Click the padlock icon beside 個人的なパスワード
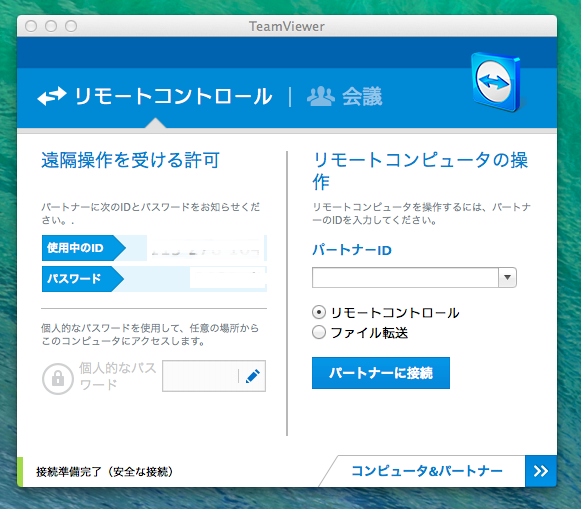 [x=58, y=378]
